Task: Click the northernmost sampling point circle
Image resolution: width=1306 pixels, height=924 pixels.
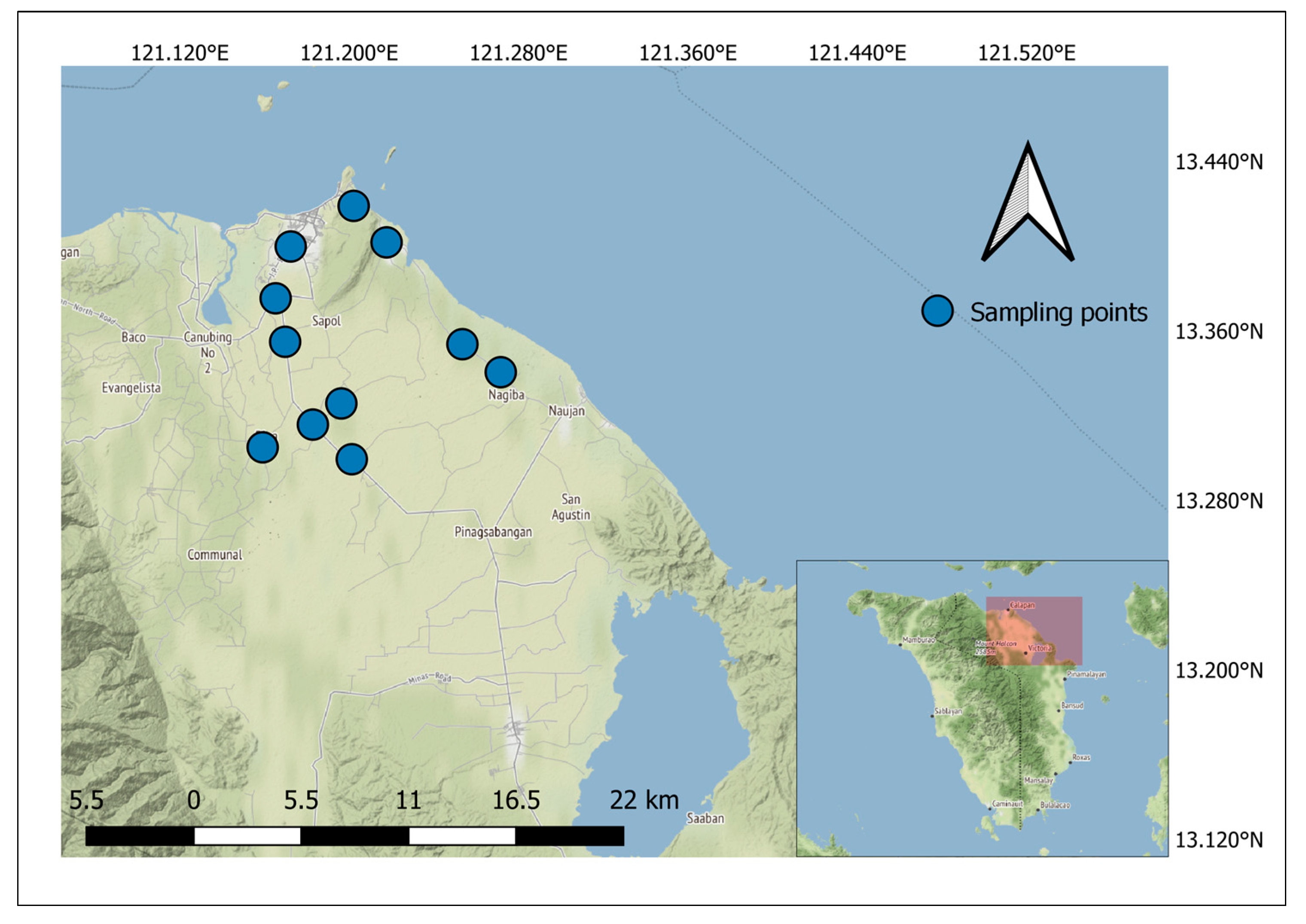Action: pos(354,206)
